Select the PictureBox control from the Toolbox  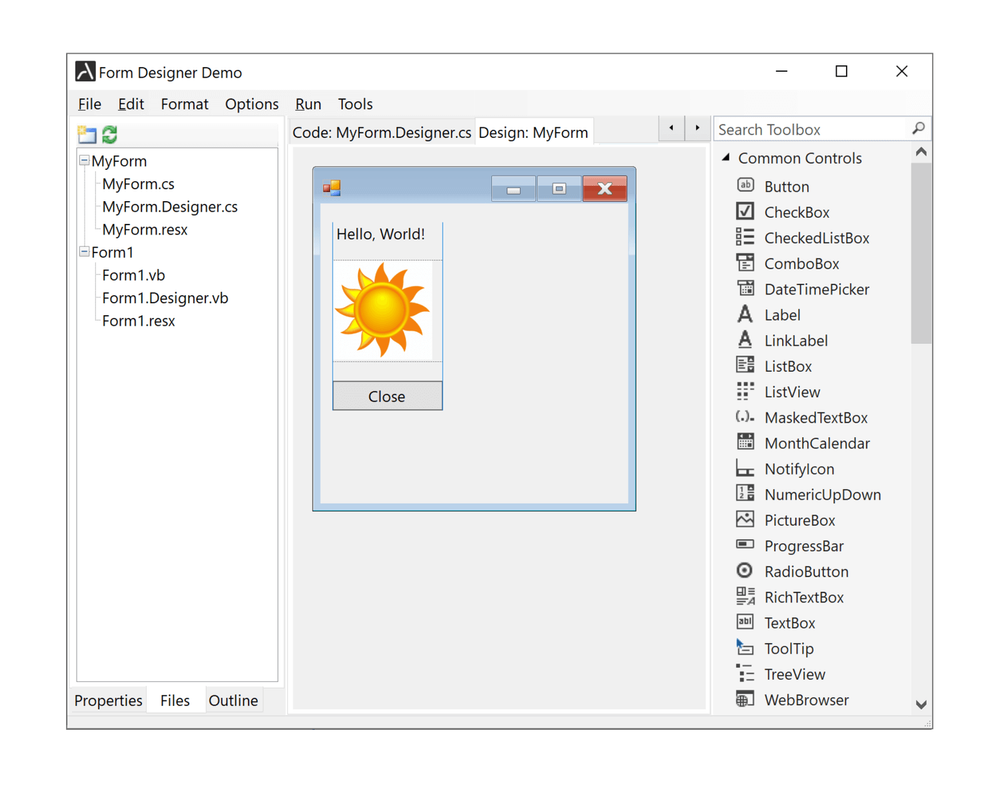tap(799, 520)
